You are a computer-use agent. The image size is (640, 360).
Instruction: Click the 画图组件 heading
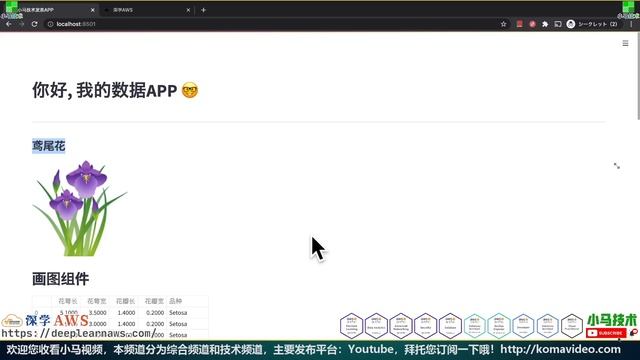[x=60, y=279]
